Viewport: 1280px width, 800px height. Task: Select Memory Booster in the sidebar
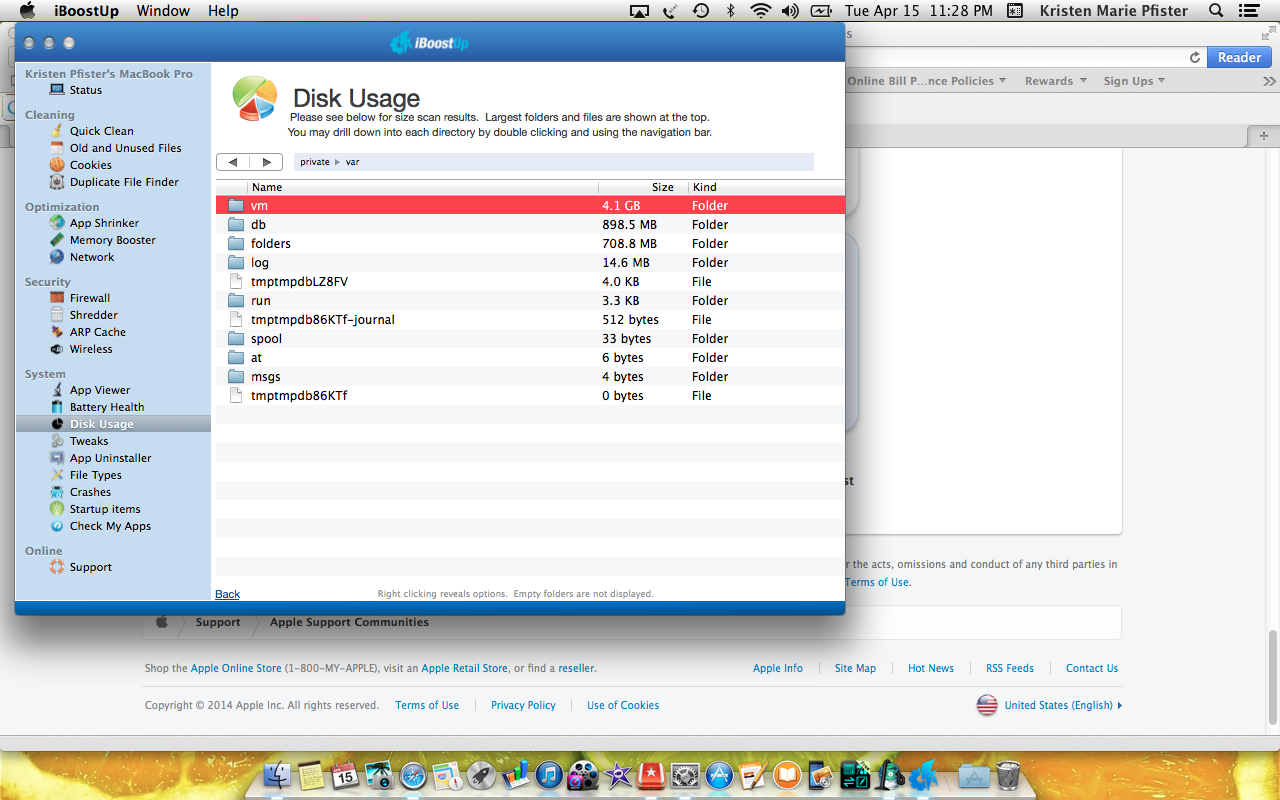(113, 240)
